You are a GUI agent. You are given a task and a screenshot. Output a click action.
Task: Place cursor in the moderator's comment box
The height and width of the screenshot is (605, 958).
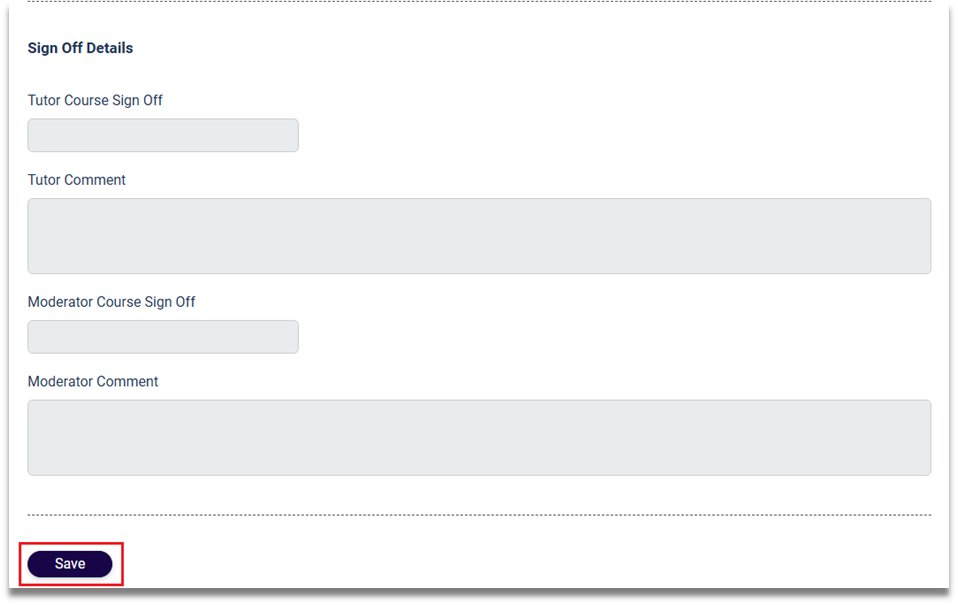pyautogui.click(x=479, y=438)
